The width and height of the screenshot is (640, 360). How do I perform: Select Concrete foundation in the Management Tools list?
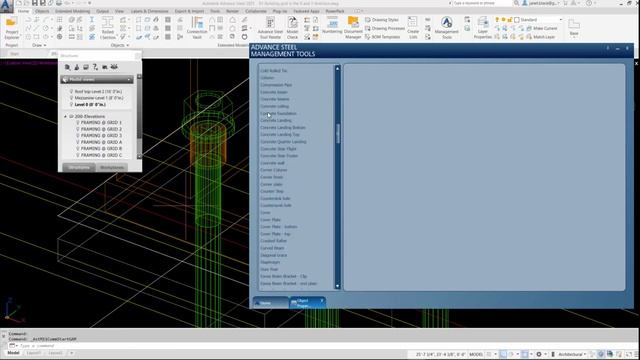278,113
